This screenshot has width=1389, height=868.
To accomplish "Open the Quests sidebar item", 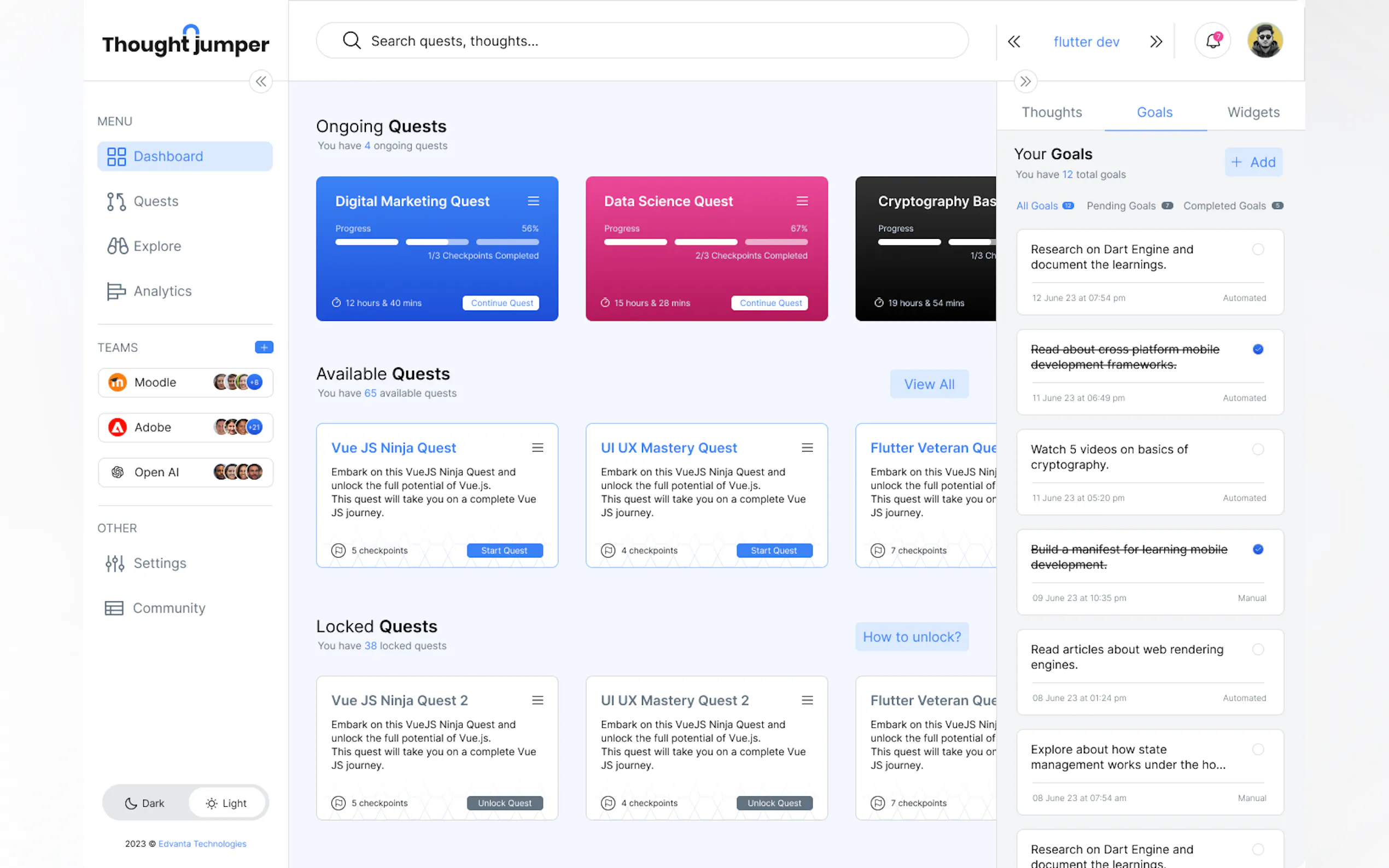I will coord(155,202).
